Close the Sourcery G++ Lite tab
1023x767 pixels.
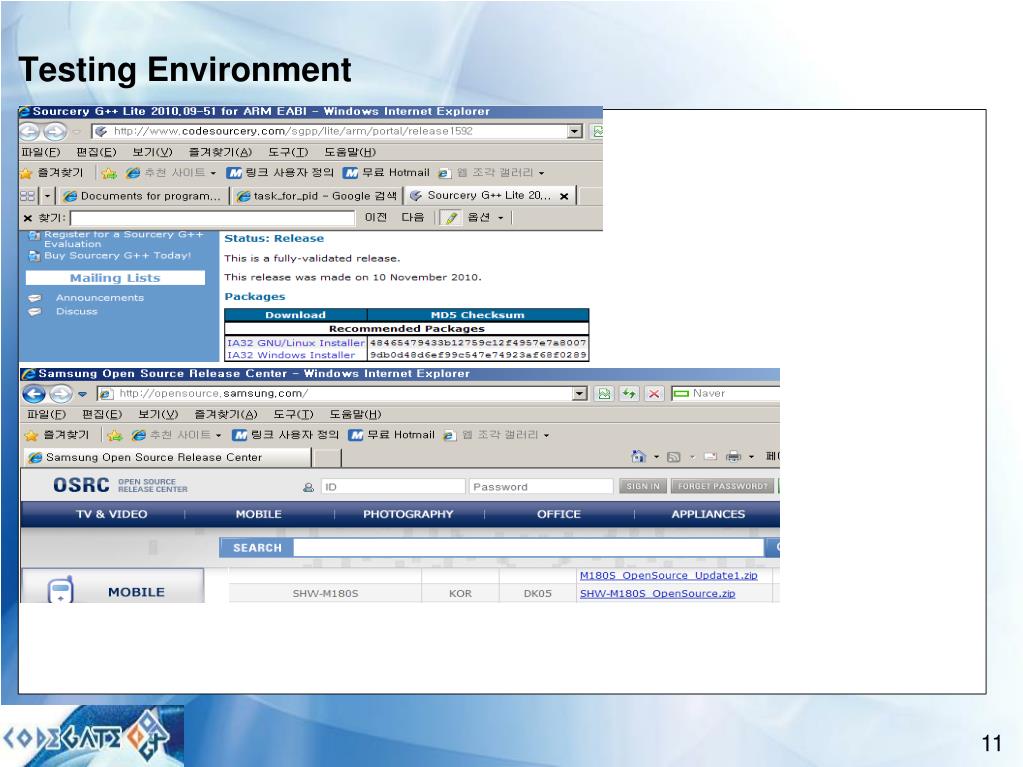click(x=564, y=196)
